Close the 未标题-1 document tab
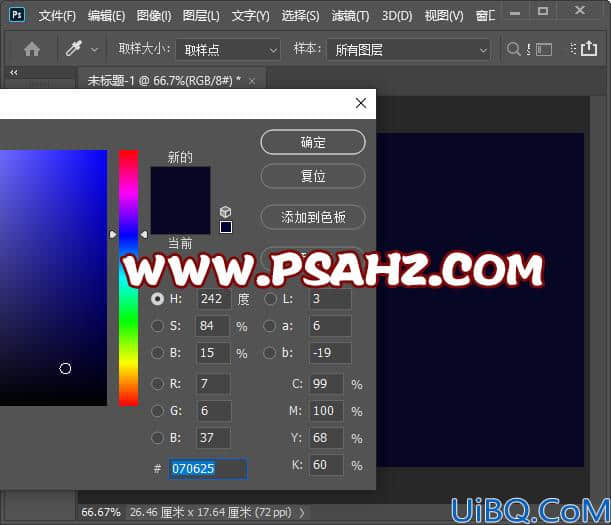 [x=252, y=81]
